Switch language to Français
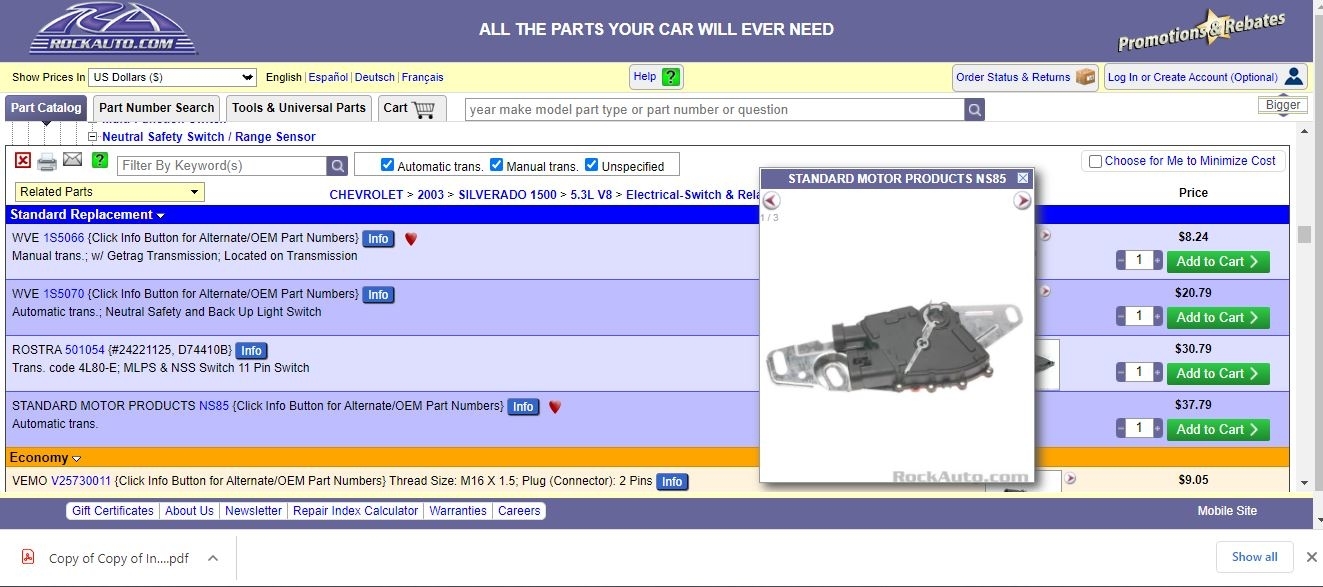The height and width of the screenshot is (587, 1323). point(422,77)
